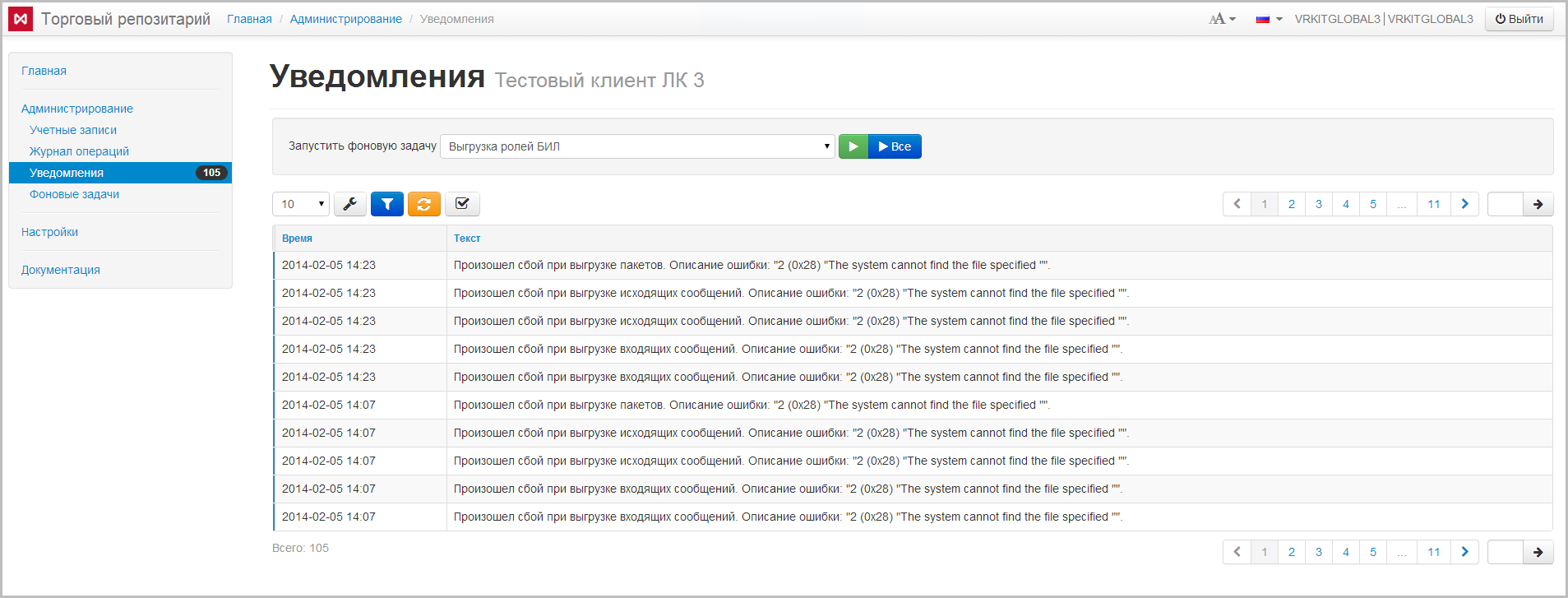Open table settings with wrench icon
The height and width of the screenshot is (598, 1568).
350,204
